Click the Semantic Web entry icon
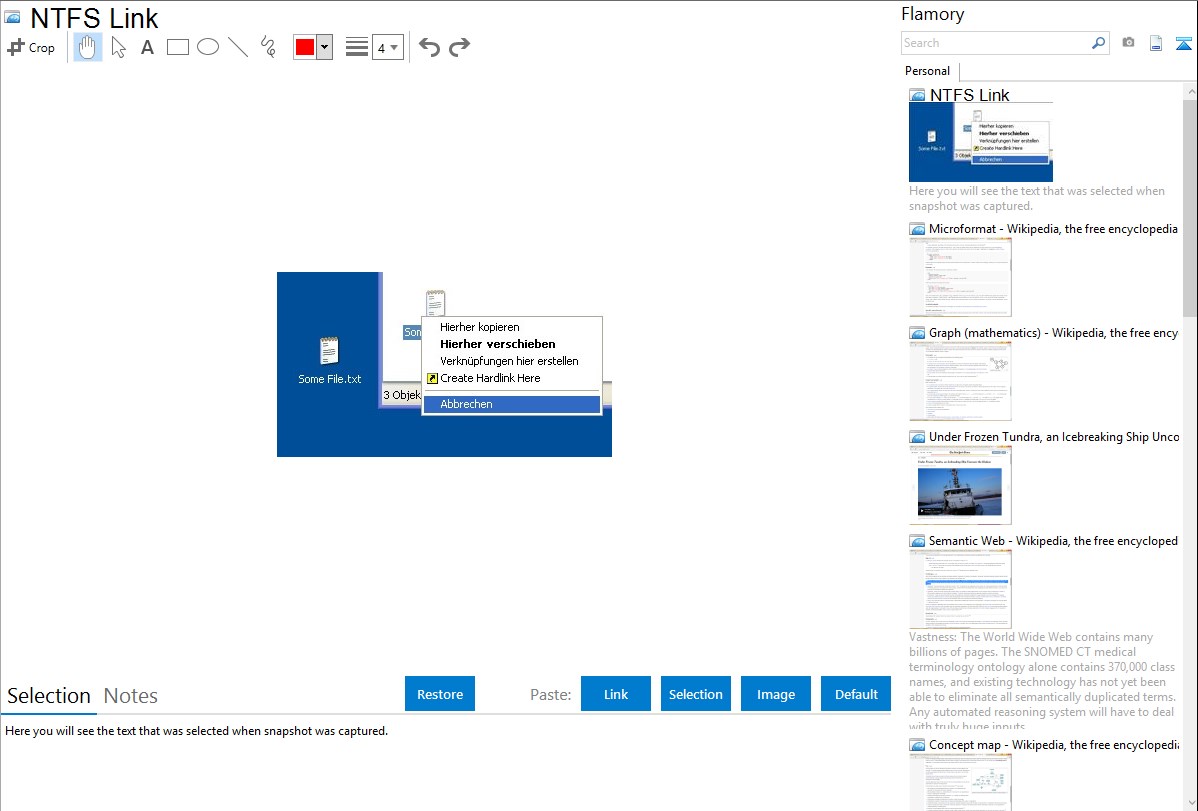 [918, 541]
